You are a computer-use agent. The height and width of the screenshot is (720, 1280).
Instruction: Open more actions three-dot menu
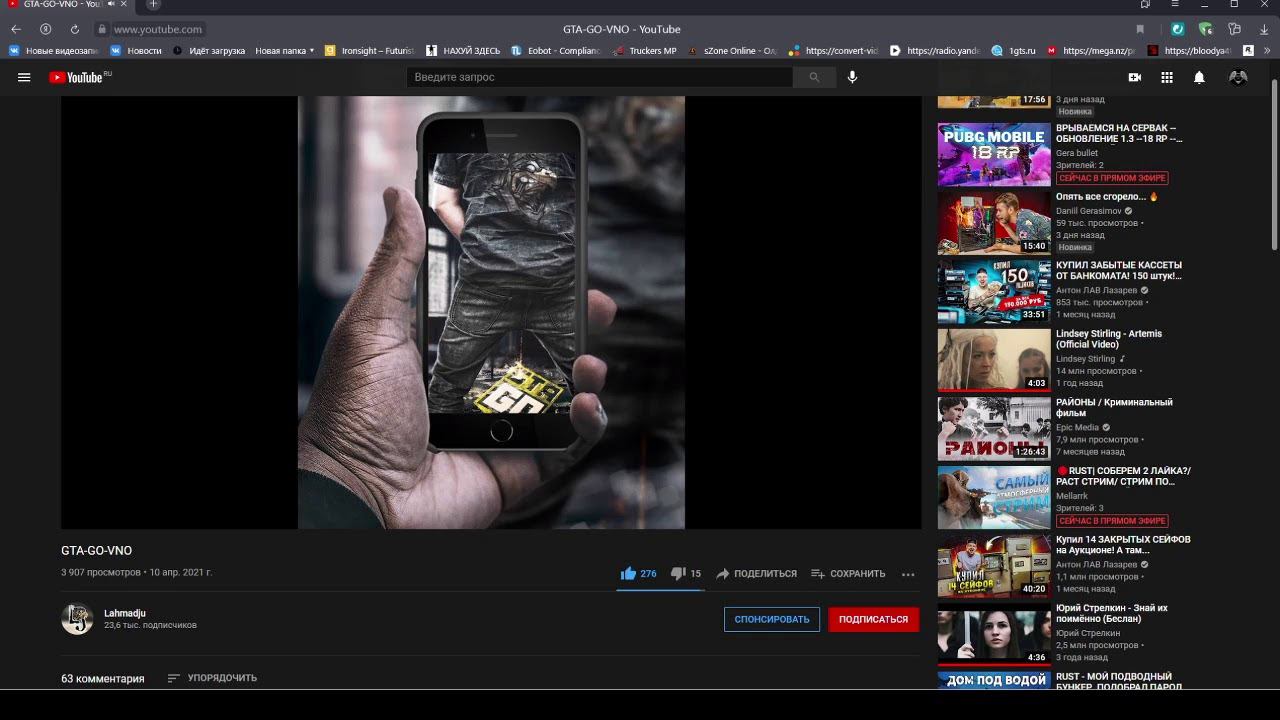[x=908, y=574]
